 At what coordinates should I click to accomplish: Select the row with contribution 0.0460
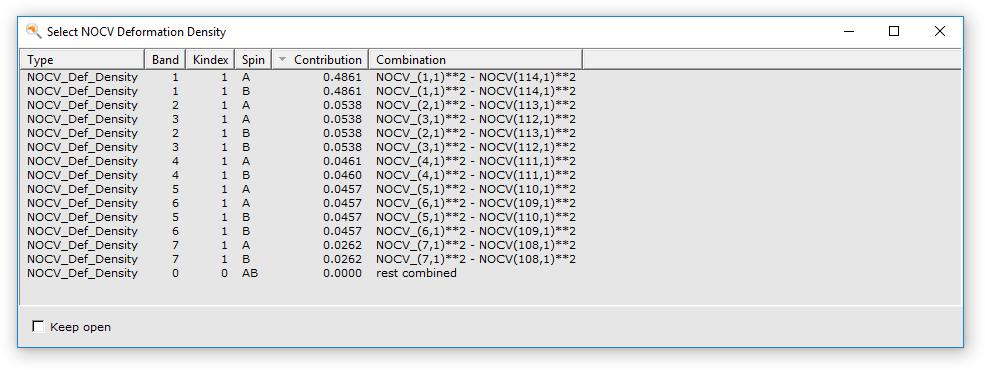[x=490, y=175]
